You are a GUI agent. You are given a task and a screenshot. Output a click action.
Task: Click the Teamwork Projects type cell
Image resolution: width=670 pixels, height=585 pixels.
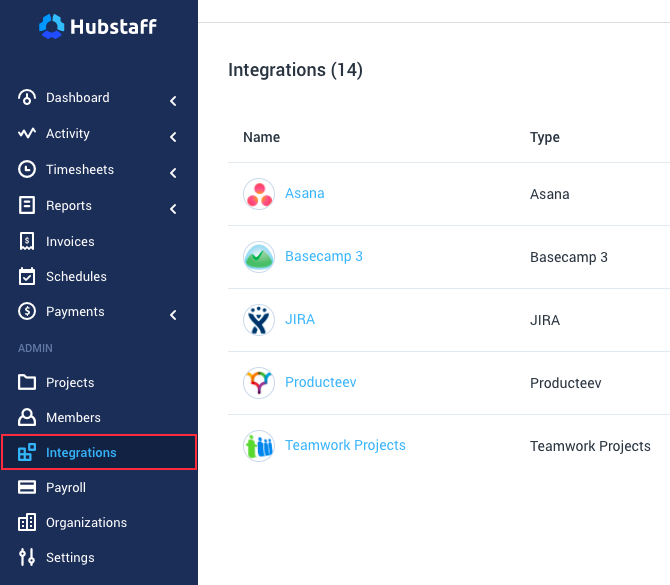click(x=590, y=446)
